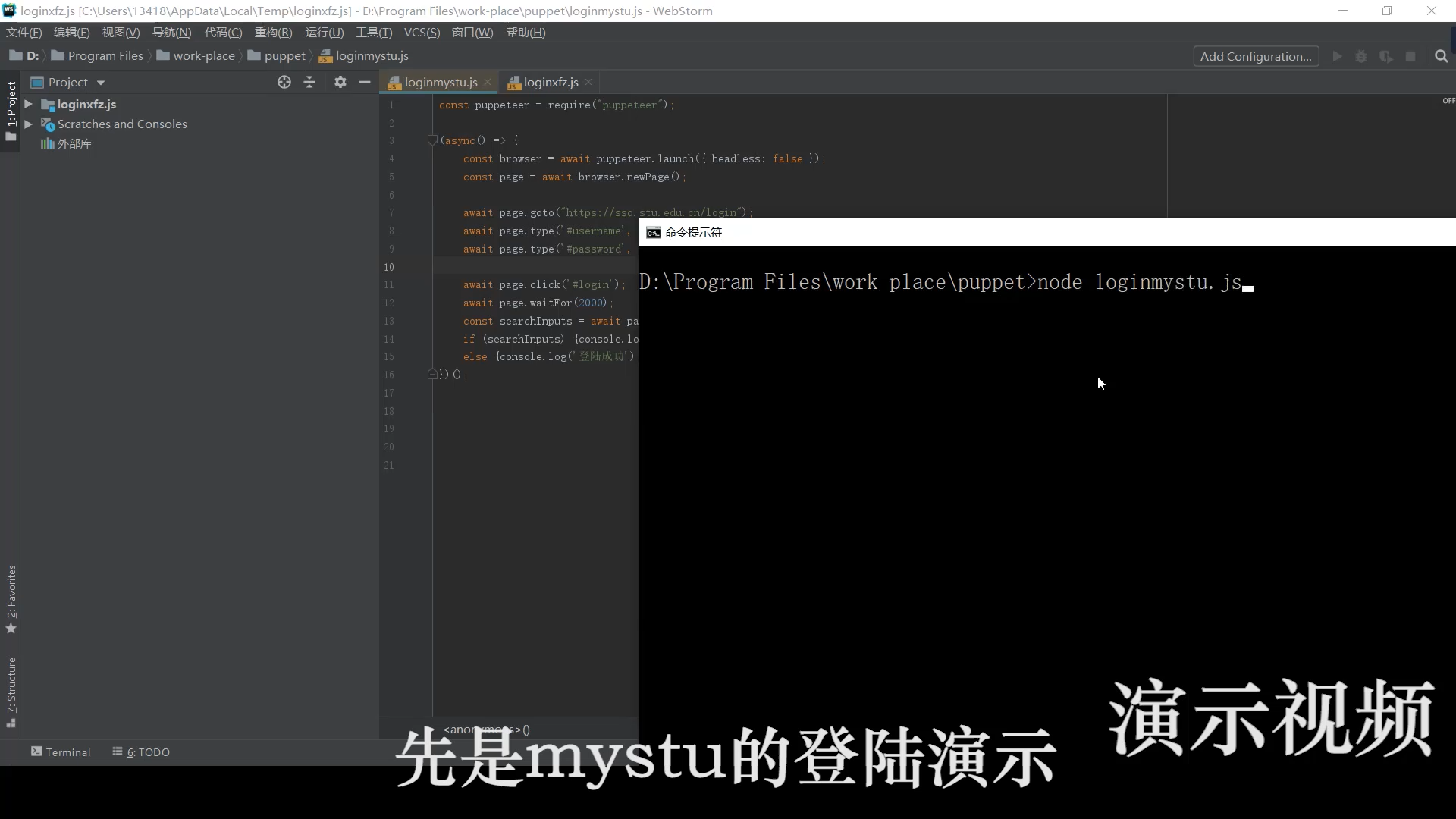Switch to the loginxfz.js editor tab
This screenshot has height=819, width=1456.
pyautogui.click(x=551, y=82)
